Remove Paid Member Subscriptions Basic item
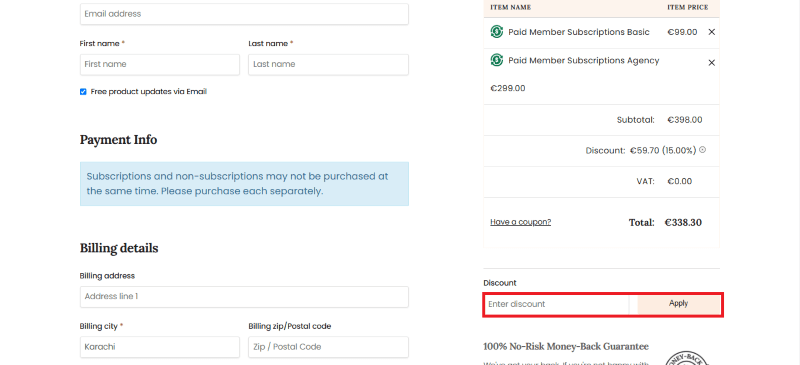 711,32
